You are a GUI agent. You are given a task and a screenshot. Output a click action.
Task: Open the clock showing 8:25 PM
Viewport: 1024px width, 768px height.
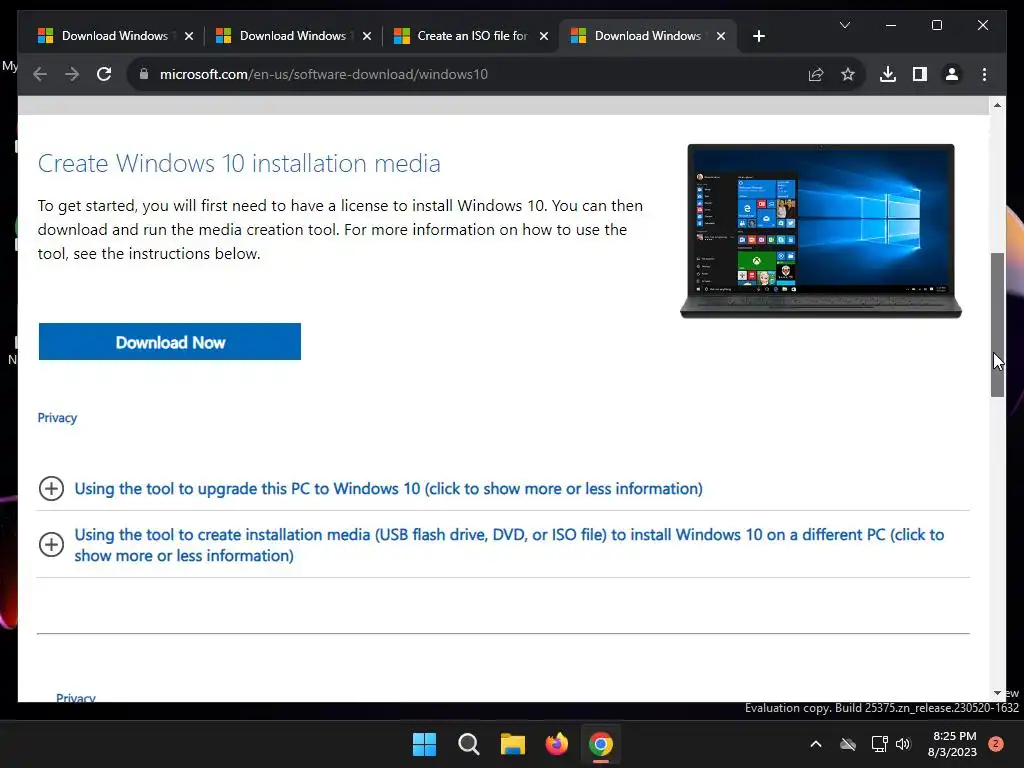[953, 744]
